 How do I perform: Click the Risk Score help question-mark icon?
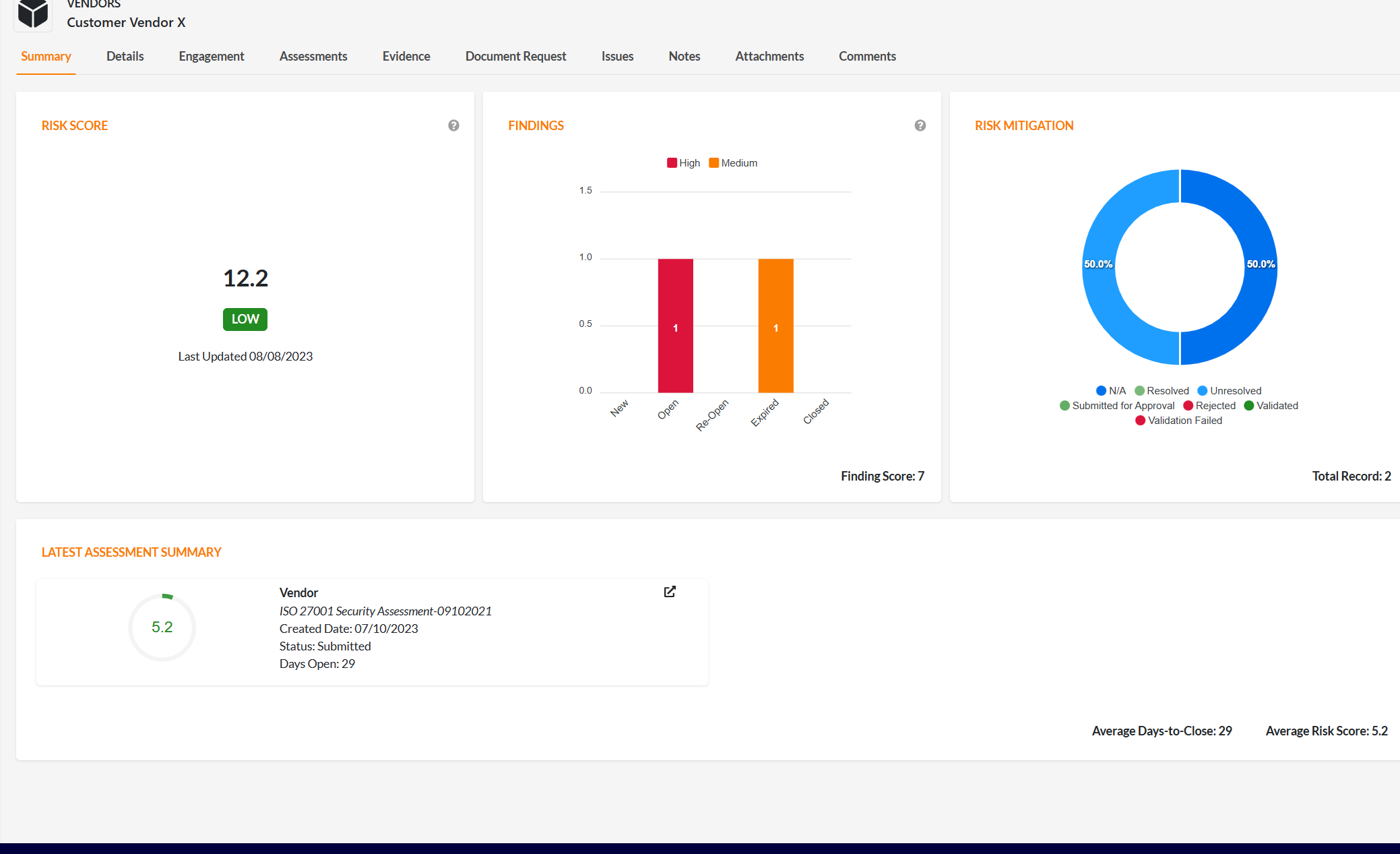pyautogui.click(x=453, y=125)
